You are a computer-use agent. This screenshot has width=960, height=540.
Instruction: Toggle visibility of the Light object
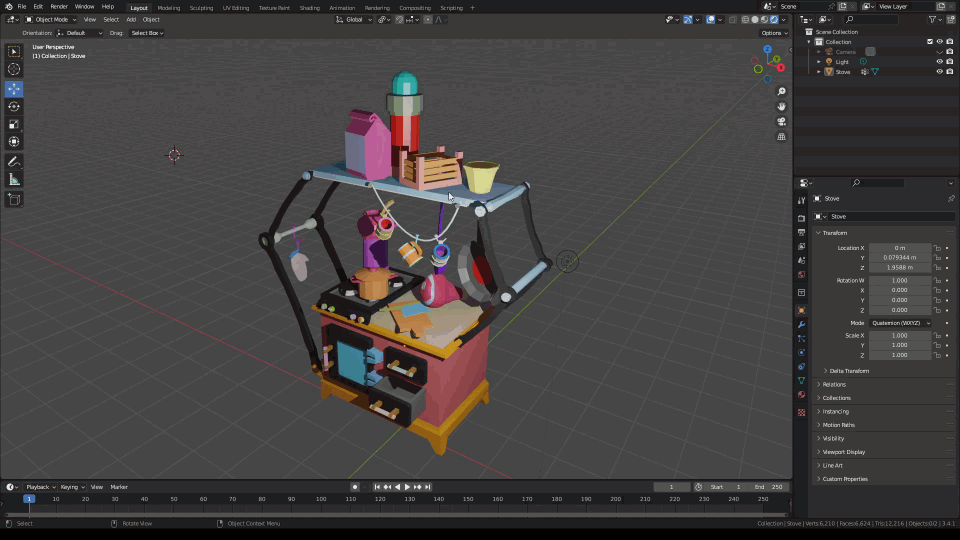pos(939,62)
